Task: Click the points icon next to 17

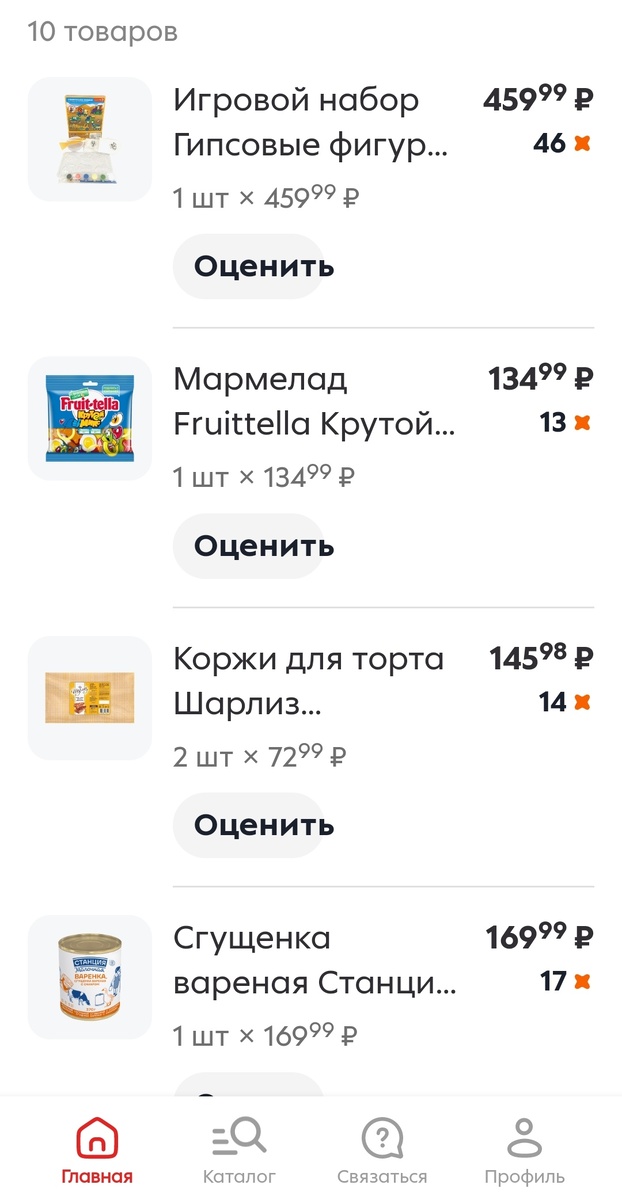Action: point(580,983)
